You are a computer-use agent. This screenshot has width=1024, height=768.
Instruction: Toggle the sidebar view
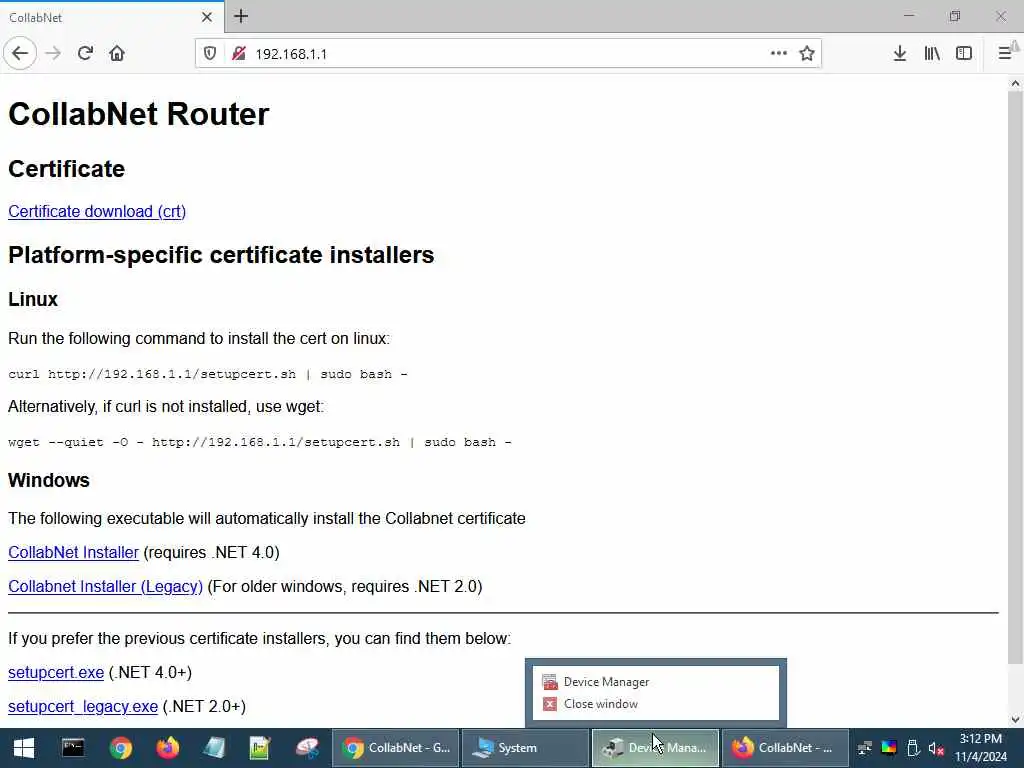pyautogui.click(x=964, y=54)
